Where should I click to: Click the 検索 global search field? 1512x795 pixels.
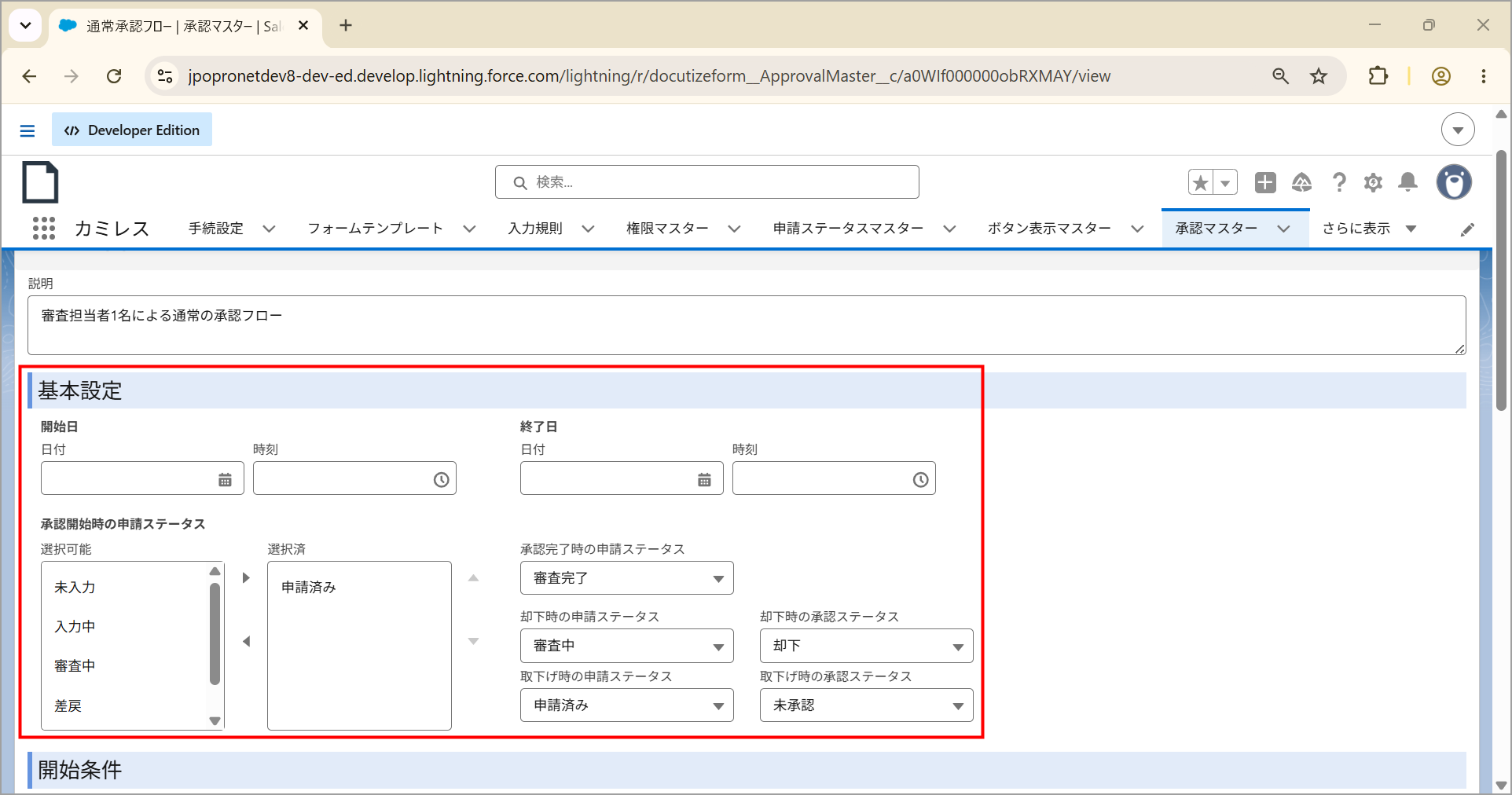pos(707,182)
